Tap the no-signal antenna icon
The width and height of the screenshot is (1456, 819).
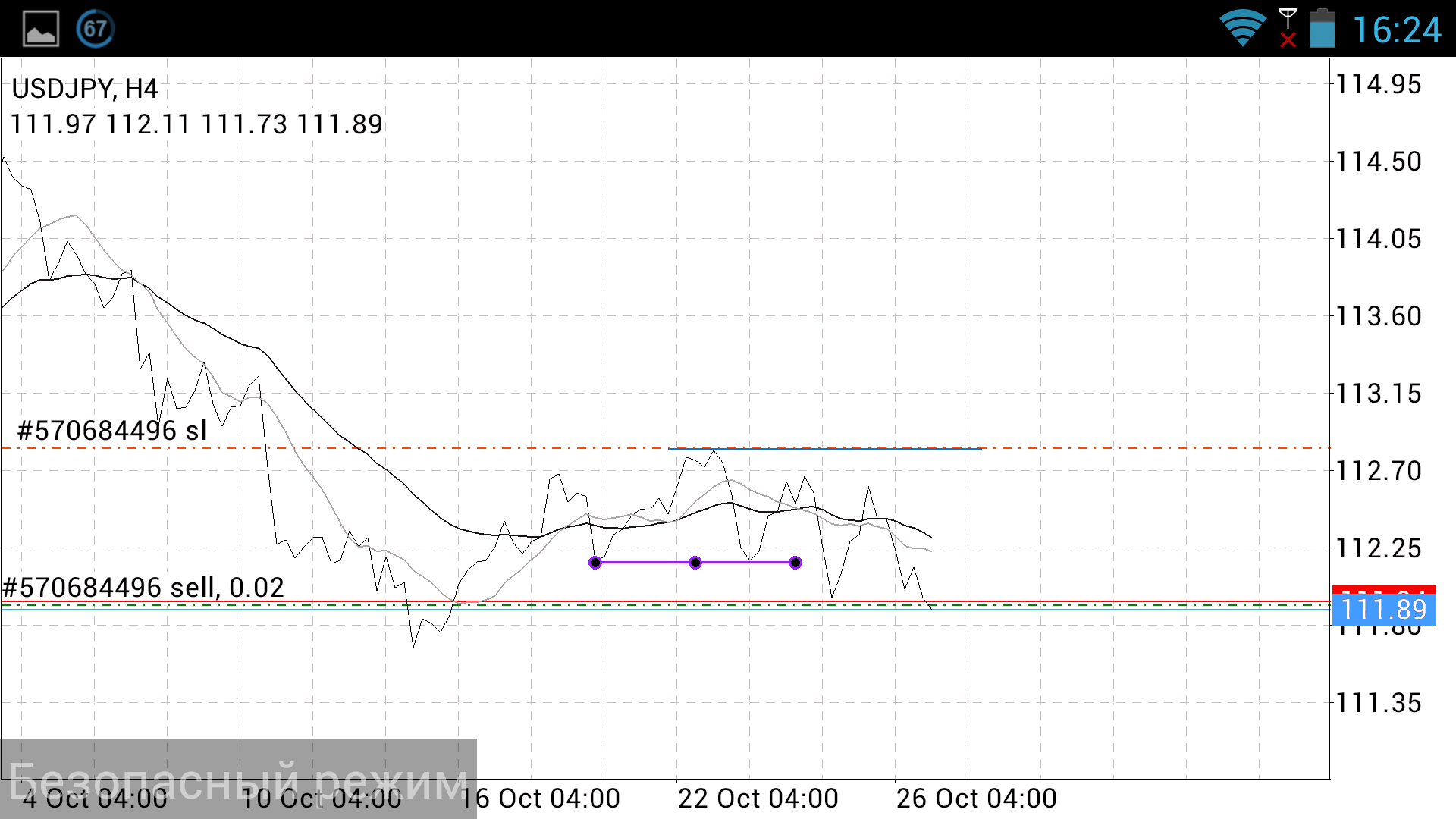coord(1288,28)
